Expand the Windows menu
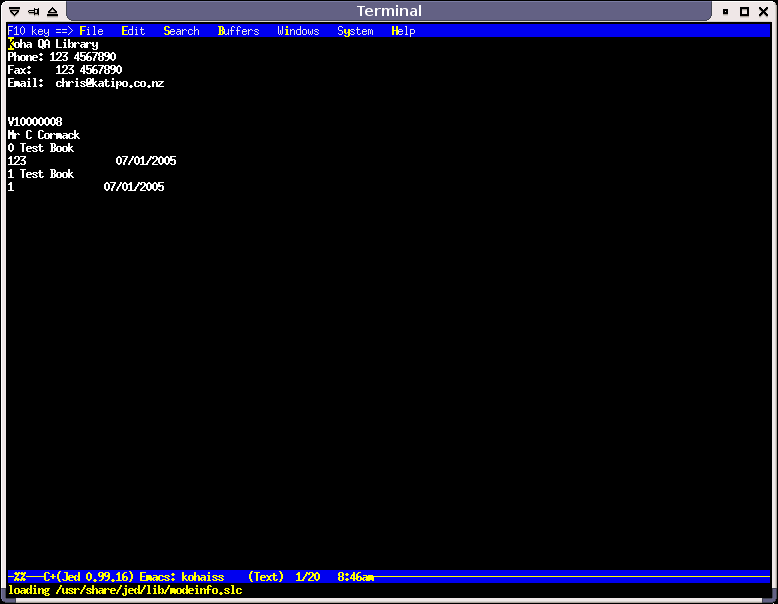This screenshot has width=778, height=604. (298, 31)
